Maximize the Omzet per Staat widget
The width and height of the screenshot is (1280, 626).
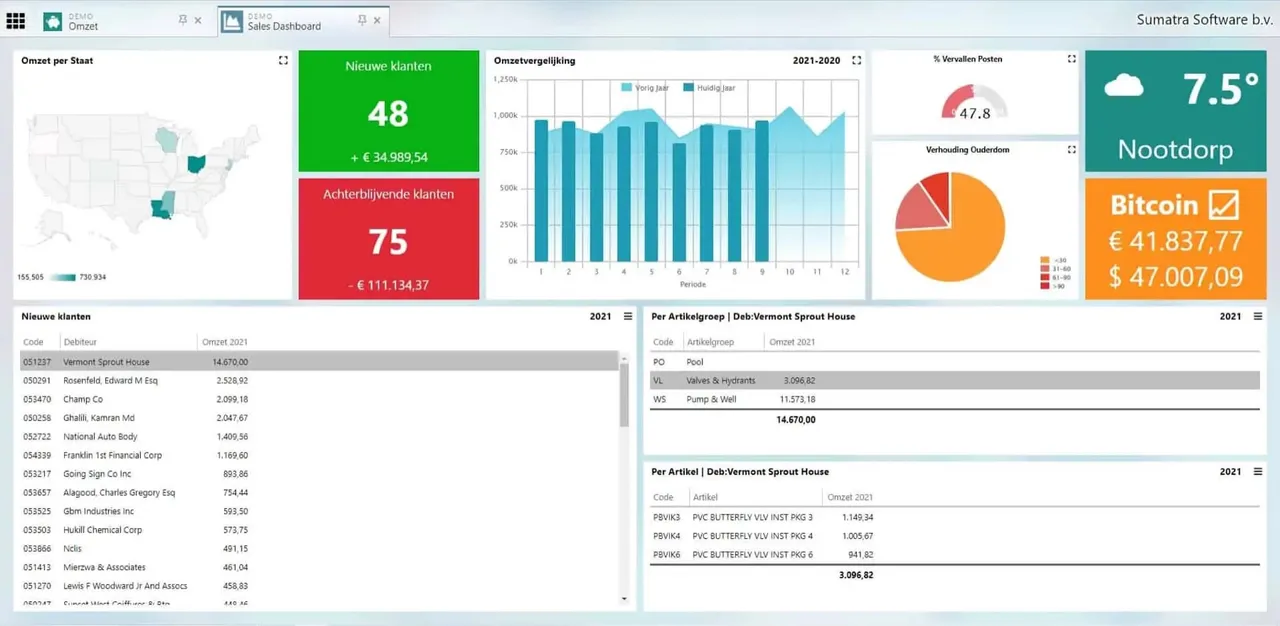point(283,60)
